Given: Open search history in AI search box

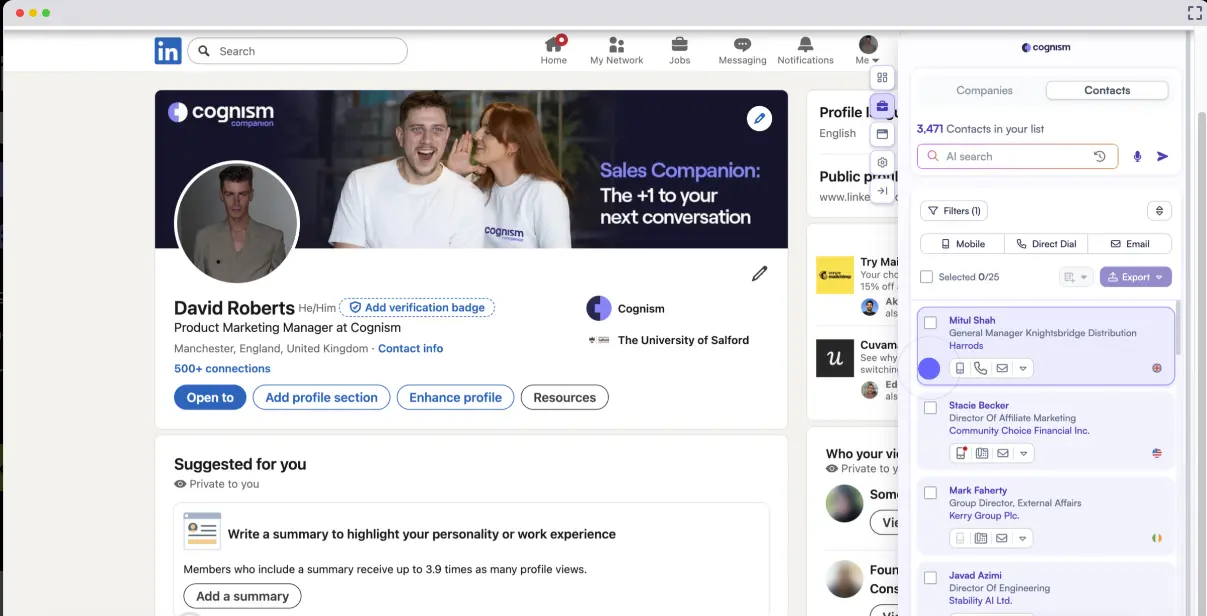Looking at the screenshot, I should click(x=1099, y=157).
